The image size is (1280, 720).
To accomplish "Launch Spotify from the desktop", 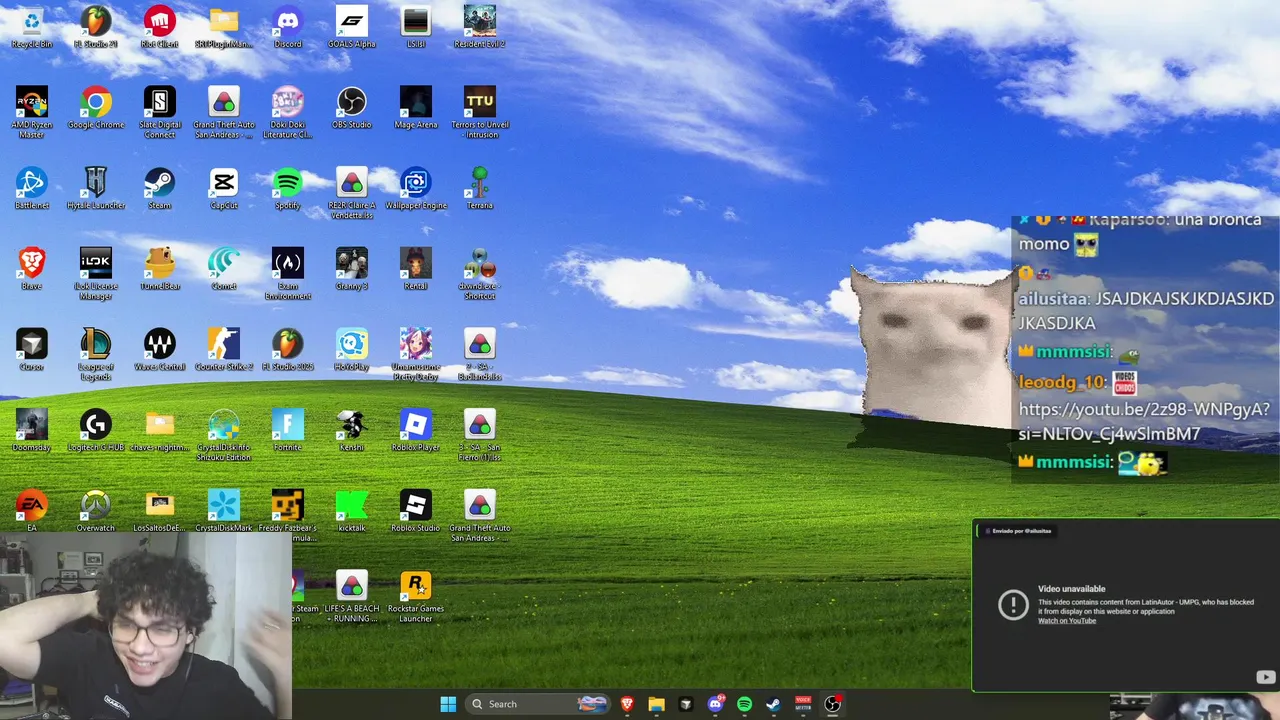I will 288,188.
